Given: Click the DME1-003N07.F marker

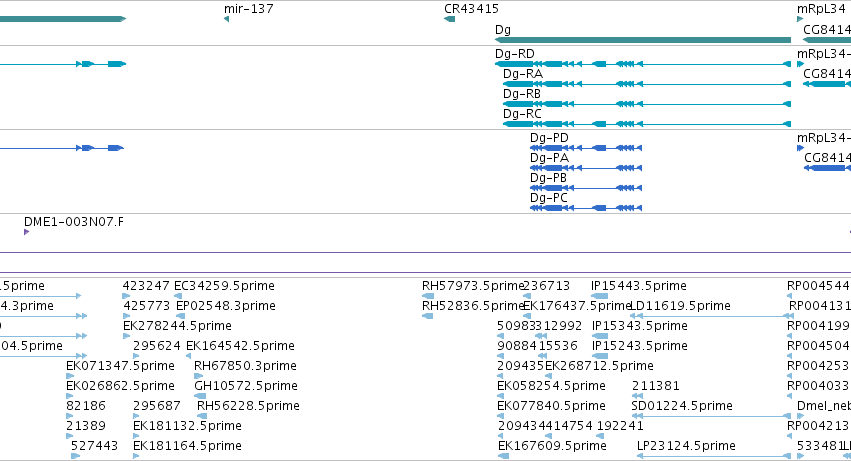Looking at the screenshot, I should point(27,232).
